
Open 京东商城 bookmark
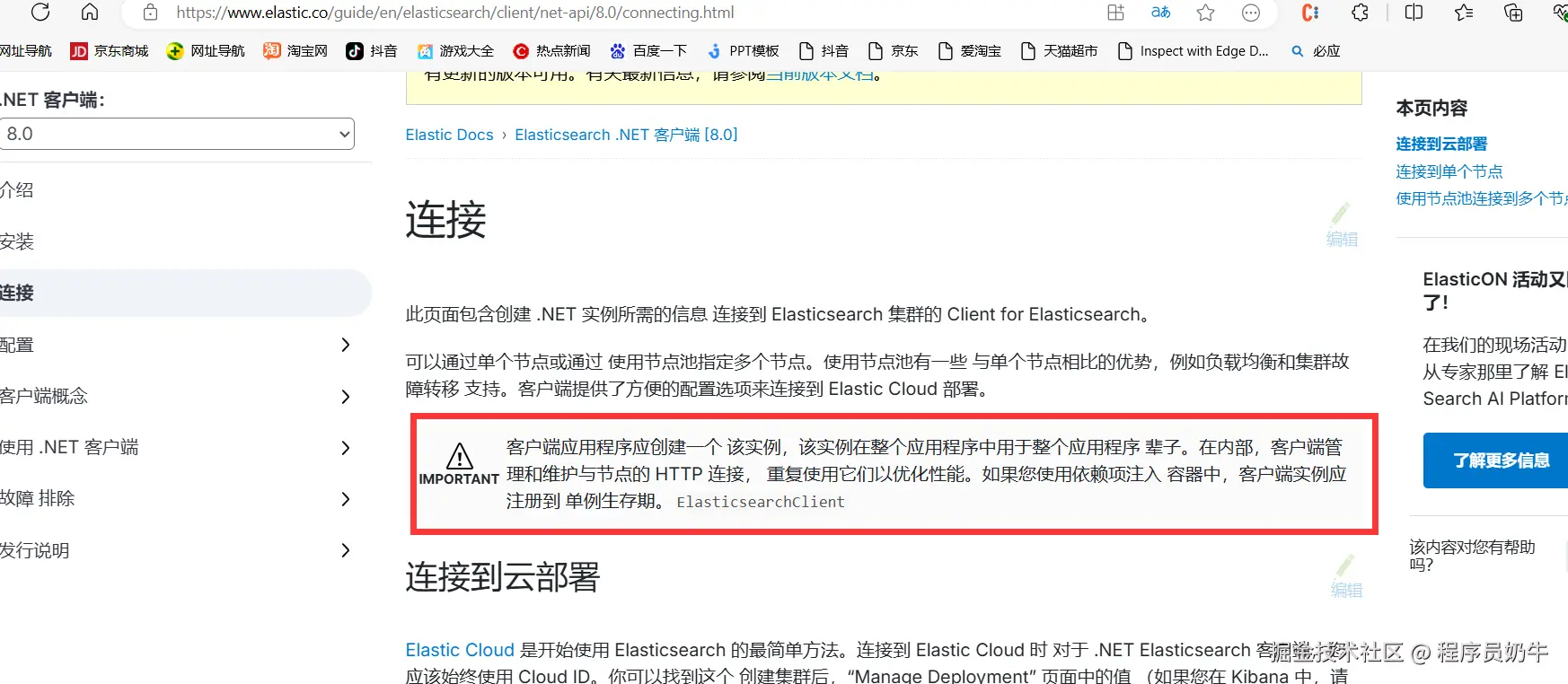click(110, 51)
